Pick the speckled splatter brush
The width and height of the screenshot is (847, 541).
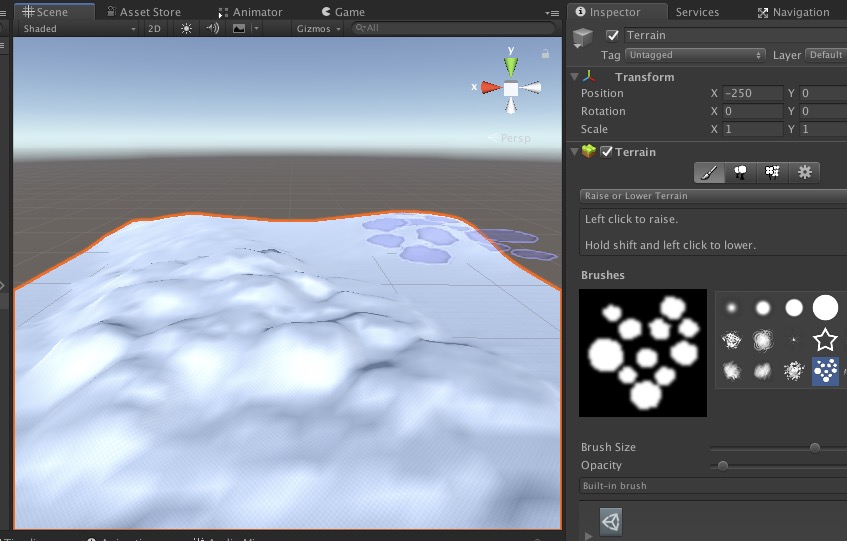pos(794,371)
